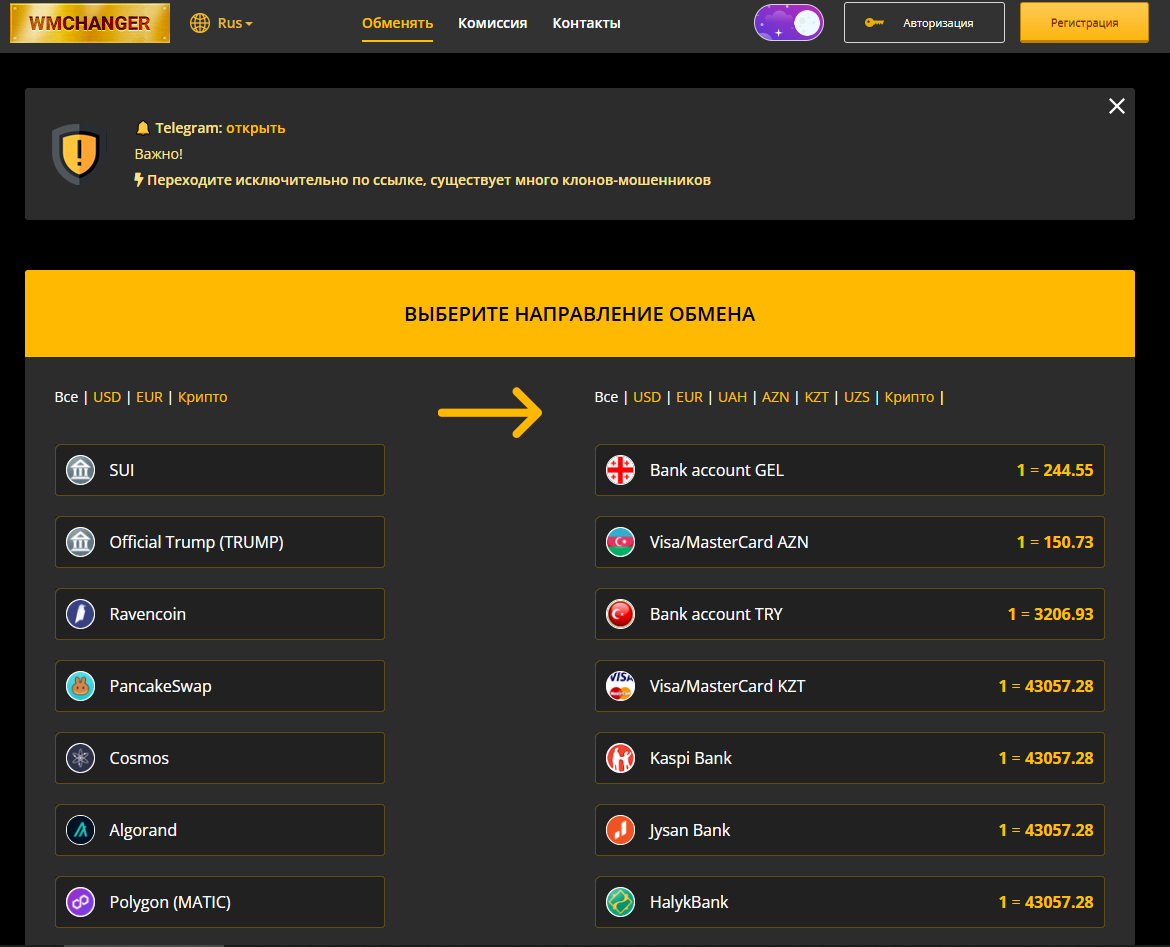Filter the right list by Крипто
This screenshot has height=947, width=1170.
909,397
